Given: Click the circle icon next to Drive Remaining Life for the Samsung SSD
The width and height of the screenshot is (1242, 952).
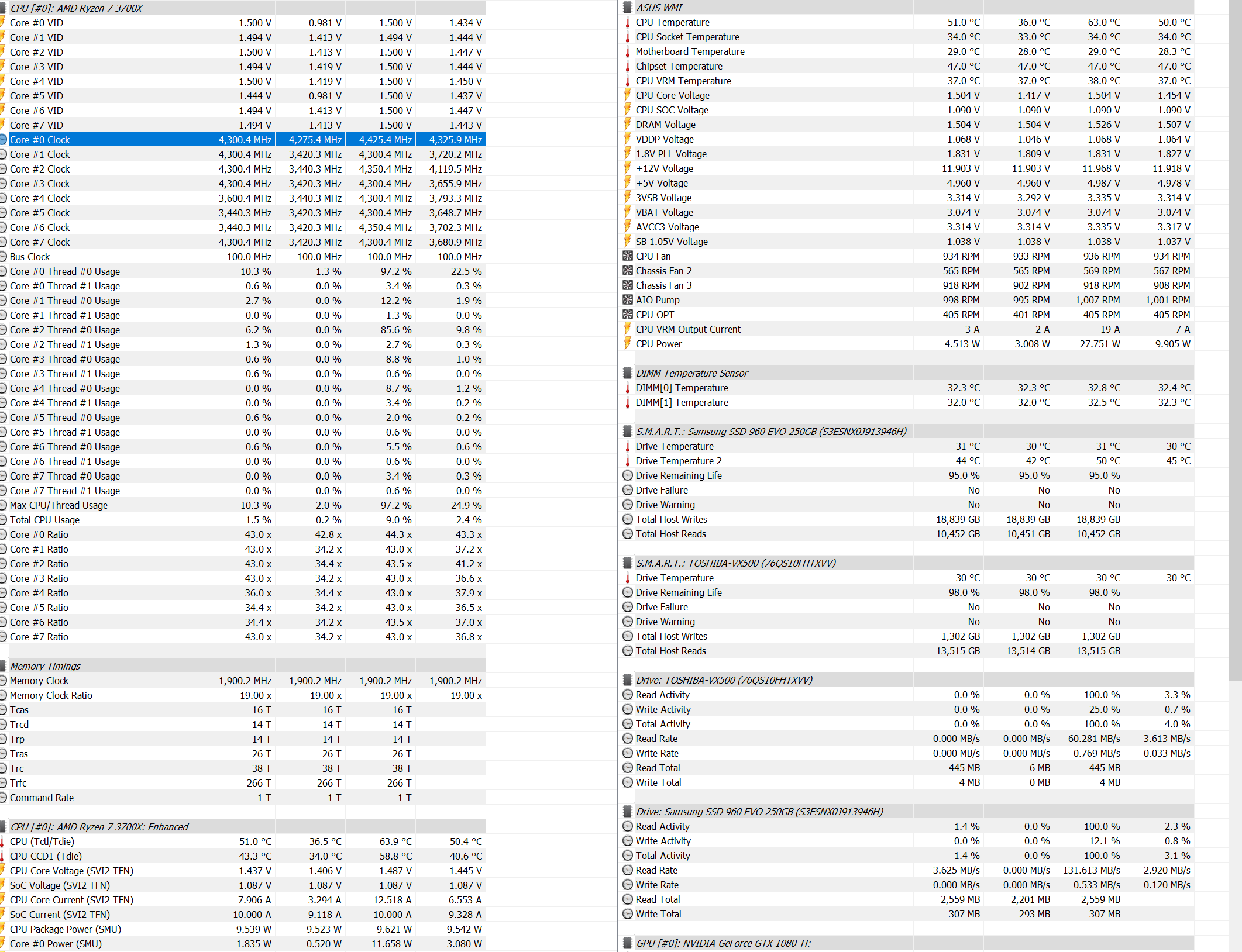Looking at the screenshot, I should [x=628, y=475].
